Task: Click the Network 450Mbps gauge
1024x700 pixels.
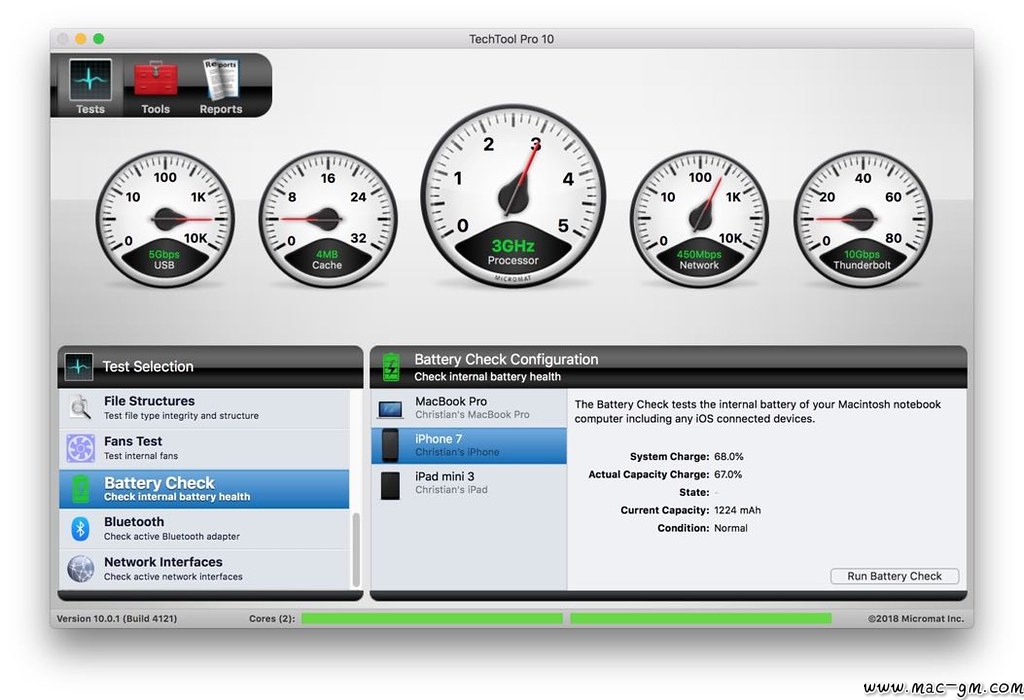Action: [699, 219]
